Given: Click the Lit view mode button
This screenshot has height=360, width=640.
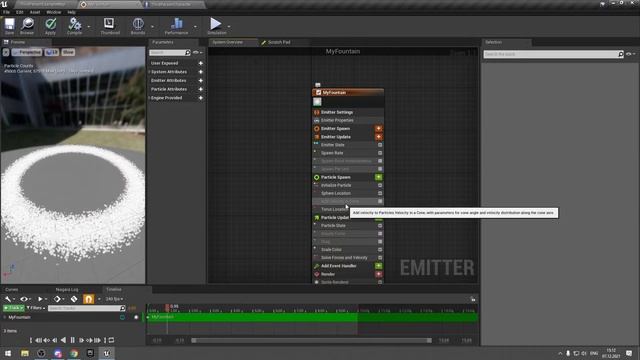Looking at the screenshot, I should click(x=52, y=52).
